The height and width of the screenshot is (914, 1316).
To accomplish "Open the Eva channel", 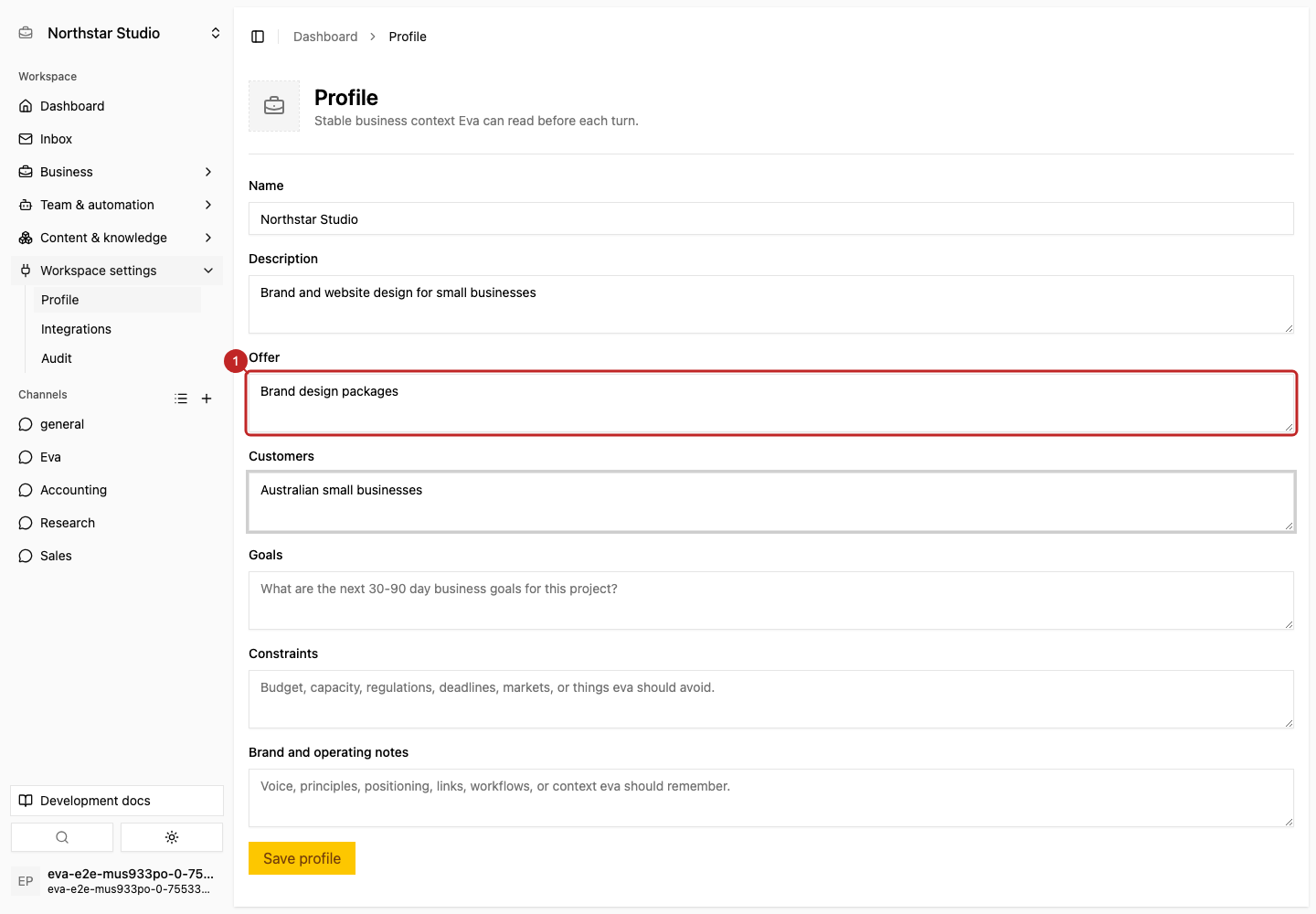I will tap(117, 457).
